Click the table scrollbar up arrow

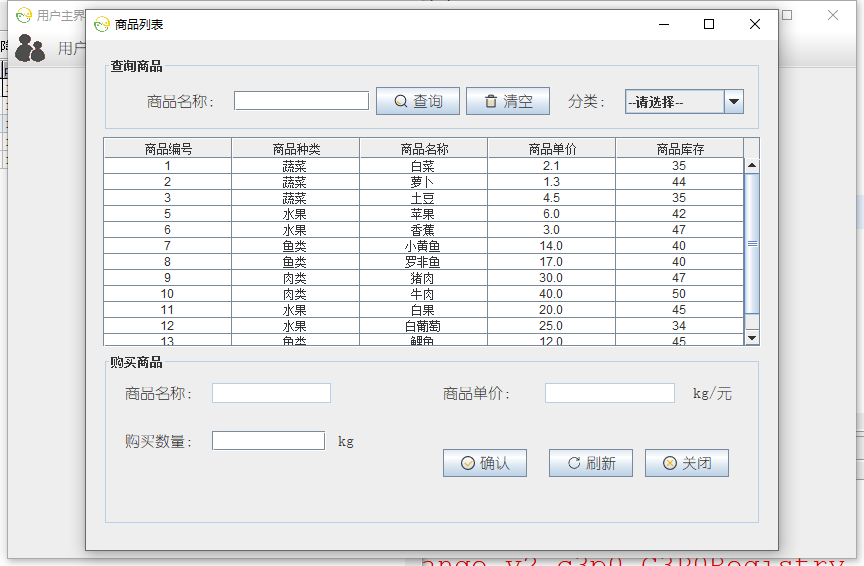(x=752, y=166)
